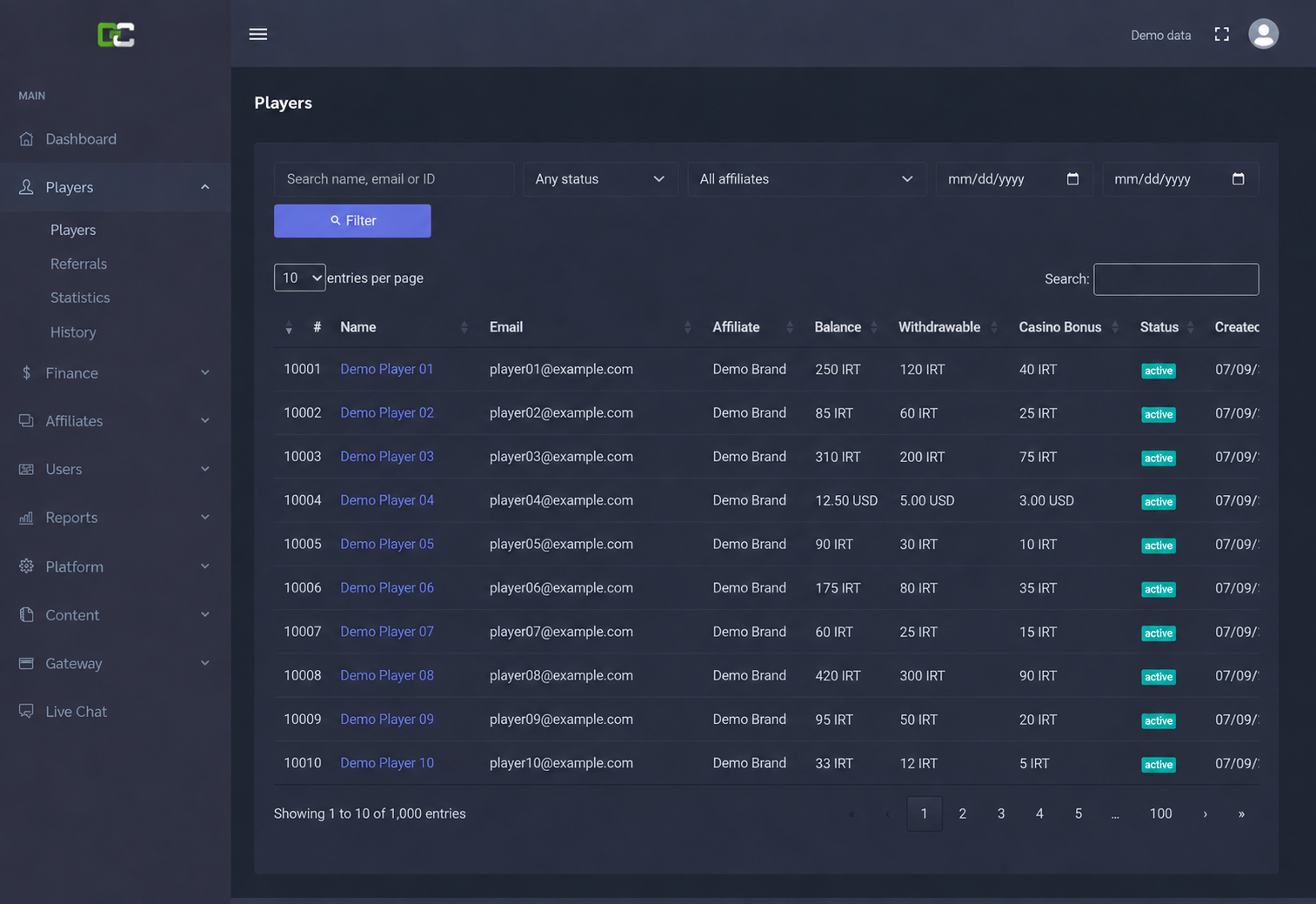The width and height of the screenshot is (1316, 904).
Task: Click the Users icon in sidebar
Action: [26, 469]
